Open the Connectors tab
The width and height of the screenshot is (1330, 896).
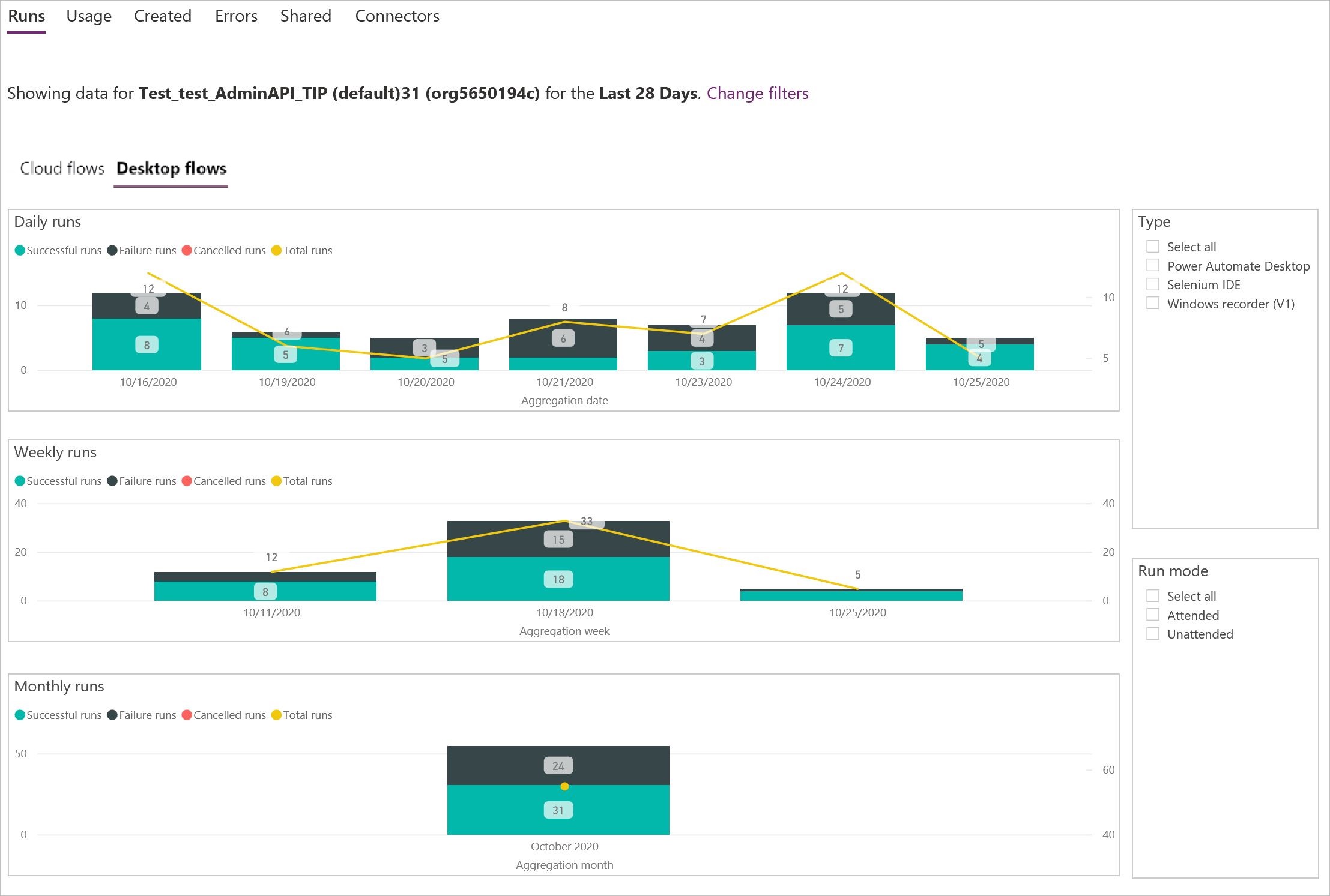[x=397, y=16]
